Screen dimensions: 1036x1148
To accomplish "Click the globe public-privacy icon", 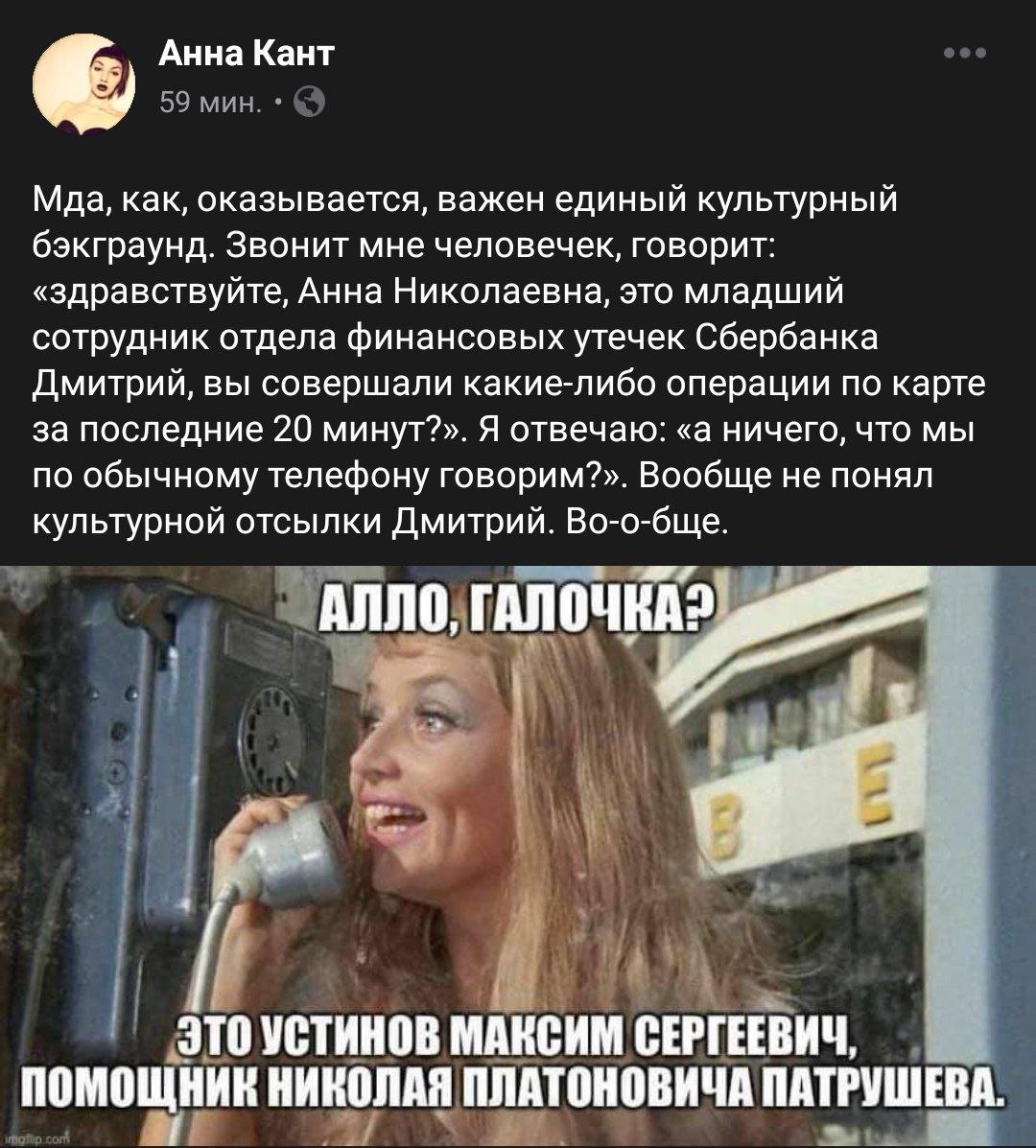I will (309, 103).
